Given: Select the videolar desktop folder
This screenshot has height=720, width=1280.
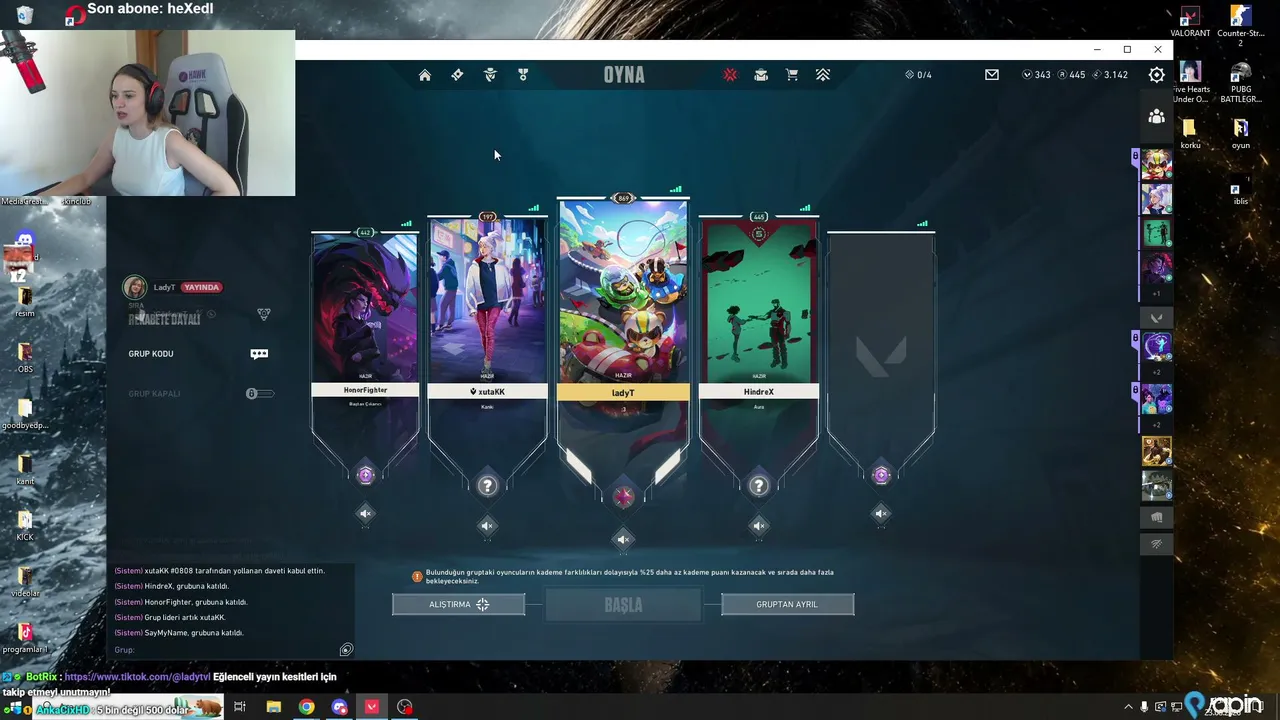Looking at the screenshot, I should tap(25, 582).
